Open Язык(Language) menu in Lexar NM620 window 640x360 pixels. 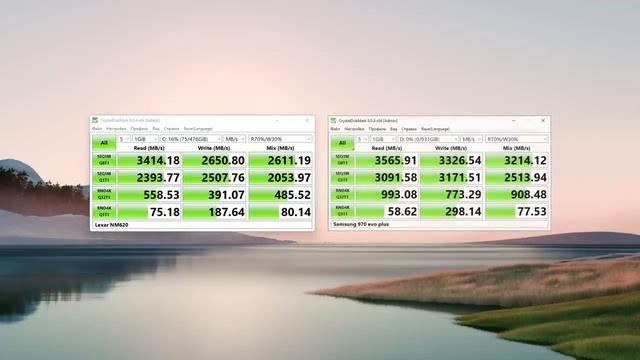(x=198, y=129)
